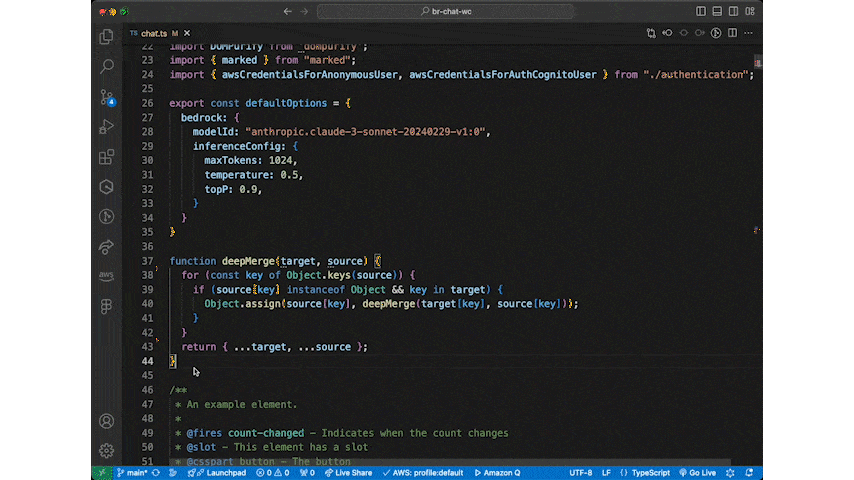Open the Search view icon
Image resolution: width=854 pixels, height=480 pixels.
(x=106, y=67)
